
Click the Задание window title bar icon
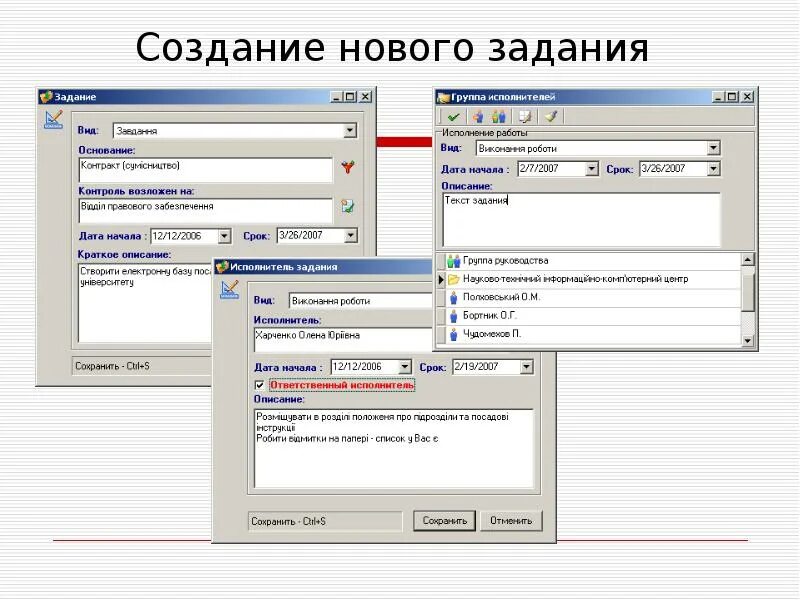coord(46,96)
